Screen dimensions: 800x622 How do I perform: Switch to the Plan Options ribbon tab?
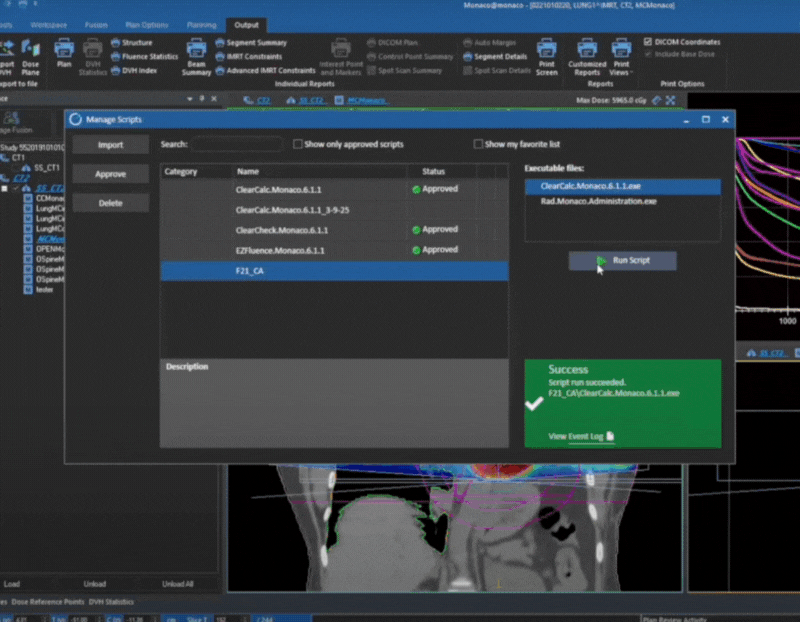click(x=146, y=25)
